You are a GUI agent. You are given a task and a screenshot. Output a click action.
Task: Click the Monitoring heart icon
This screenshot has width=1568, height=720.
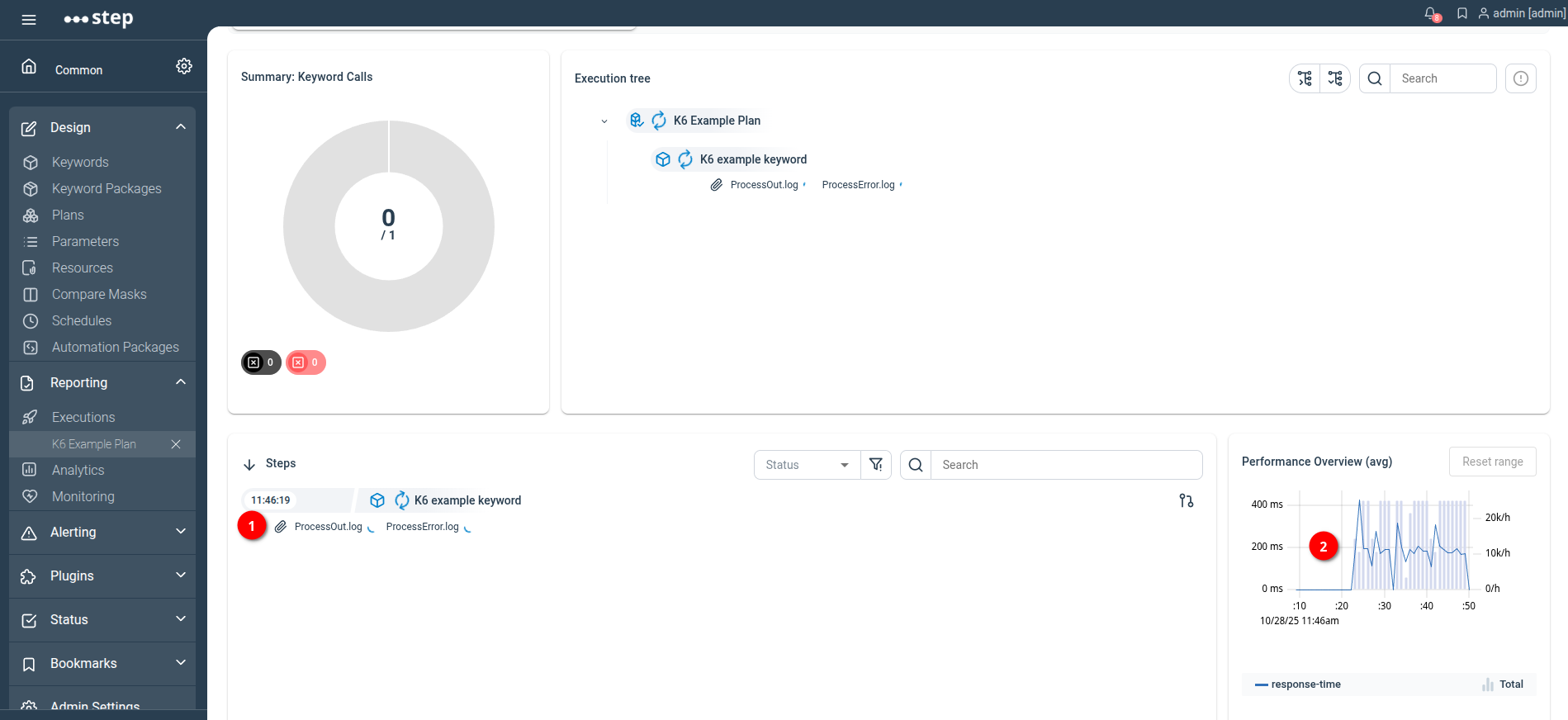pos(31,497)
